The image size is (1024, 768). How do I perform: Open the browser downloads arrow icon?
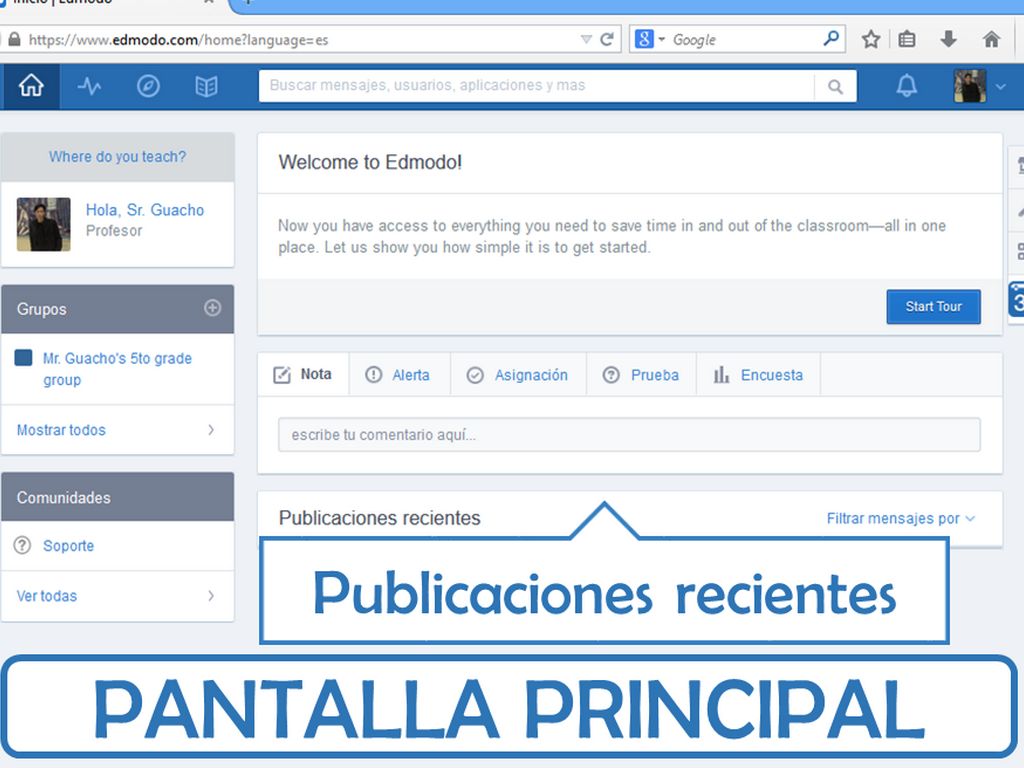click(948, 39)
